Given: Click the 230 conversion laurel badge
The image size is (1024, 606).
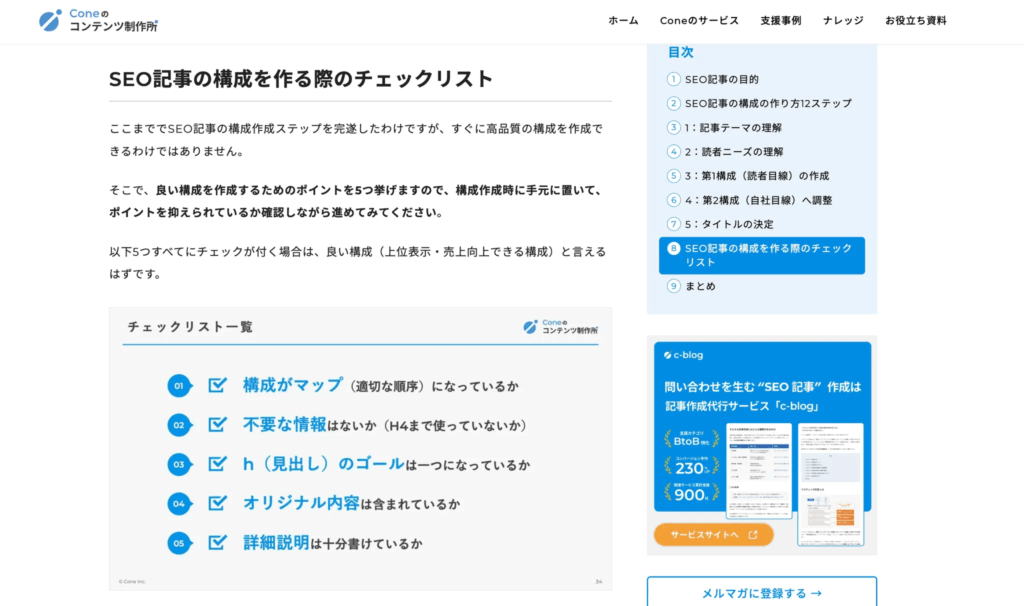Looking at the screenshot, I should pyautogui.click(x=692, y=466).
